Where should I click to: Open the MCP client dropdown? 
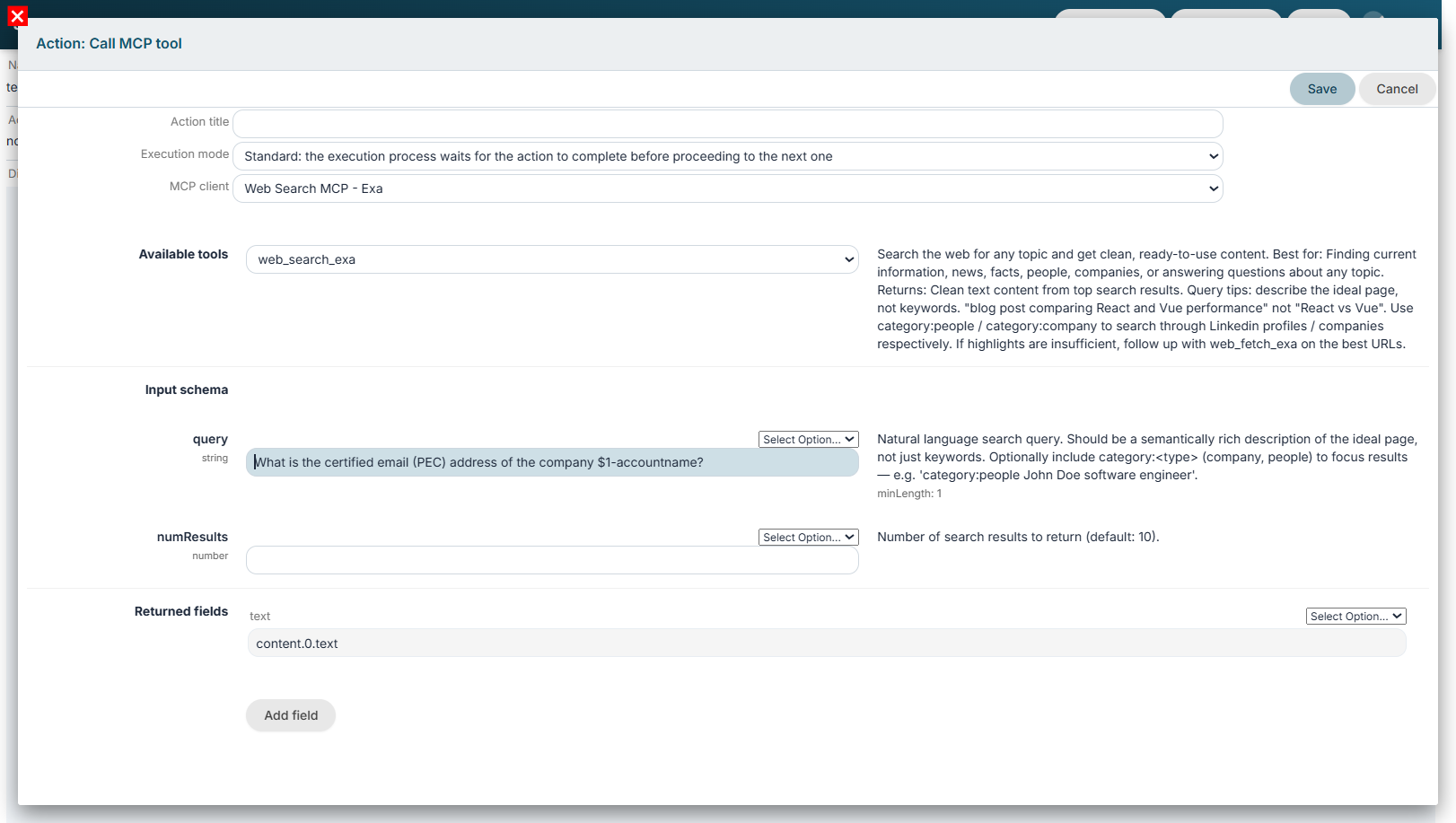(x=728, y=188)
